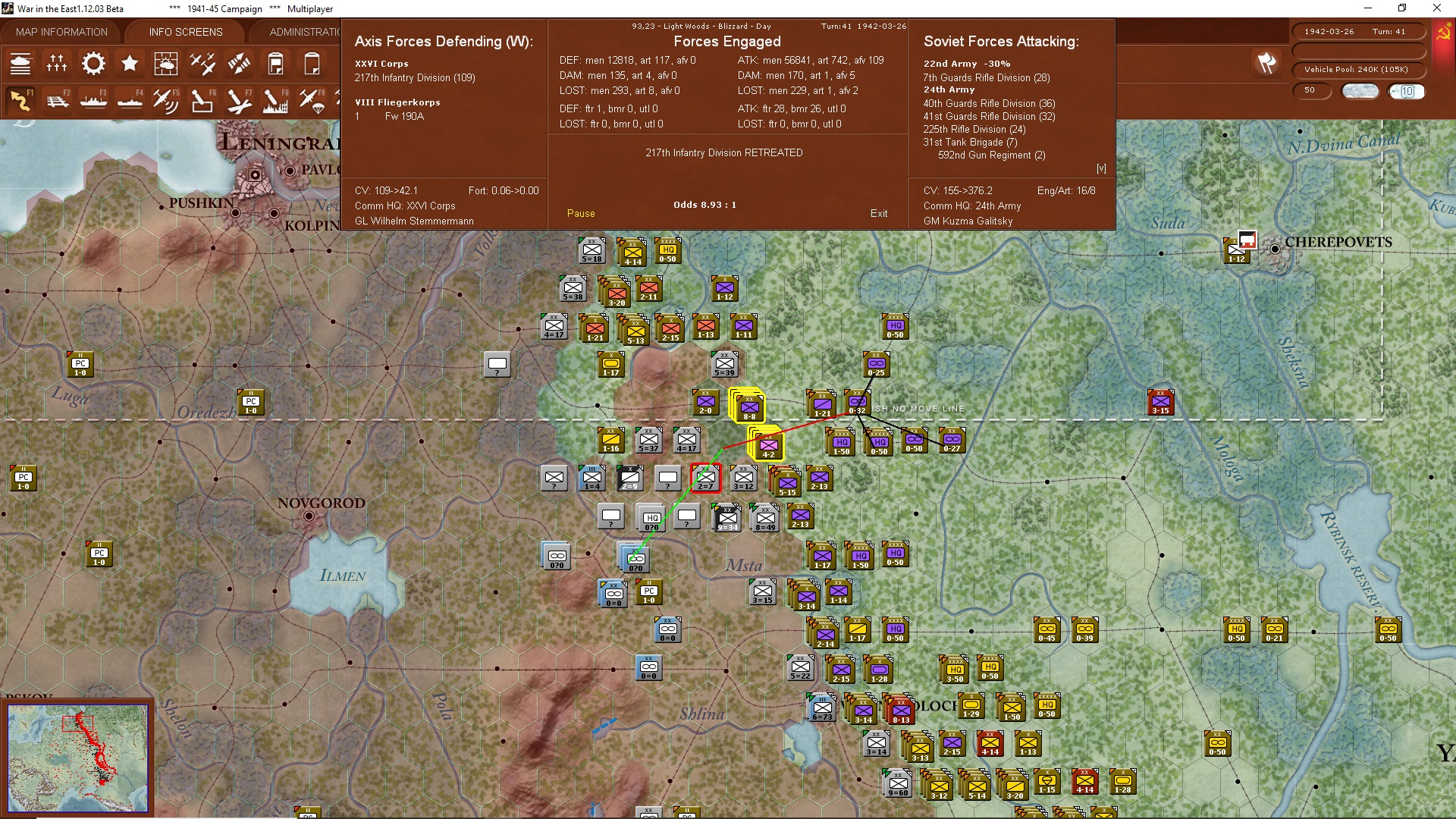Screen dimensions: 1456x819
Task: Click the '7th Guards Rifle Division (28)' entry
Action: tap(987, 77)
